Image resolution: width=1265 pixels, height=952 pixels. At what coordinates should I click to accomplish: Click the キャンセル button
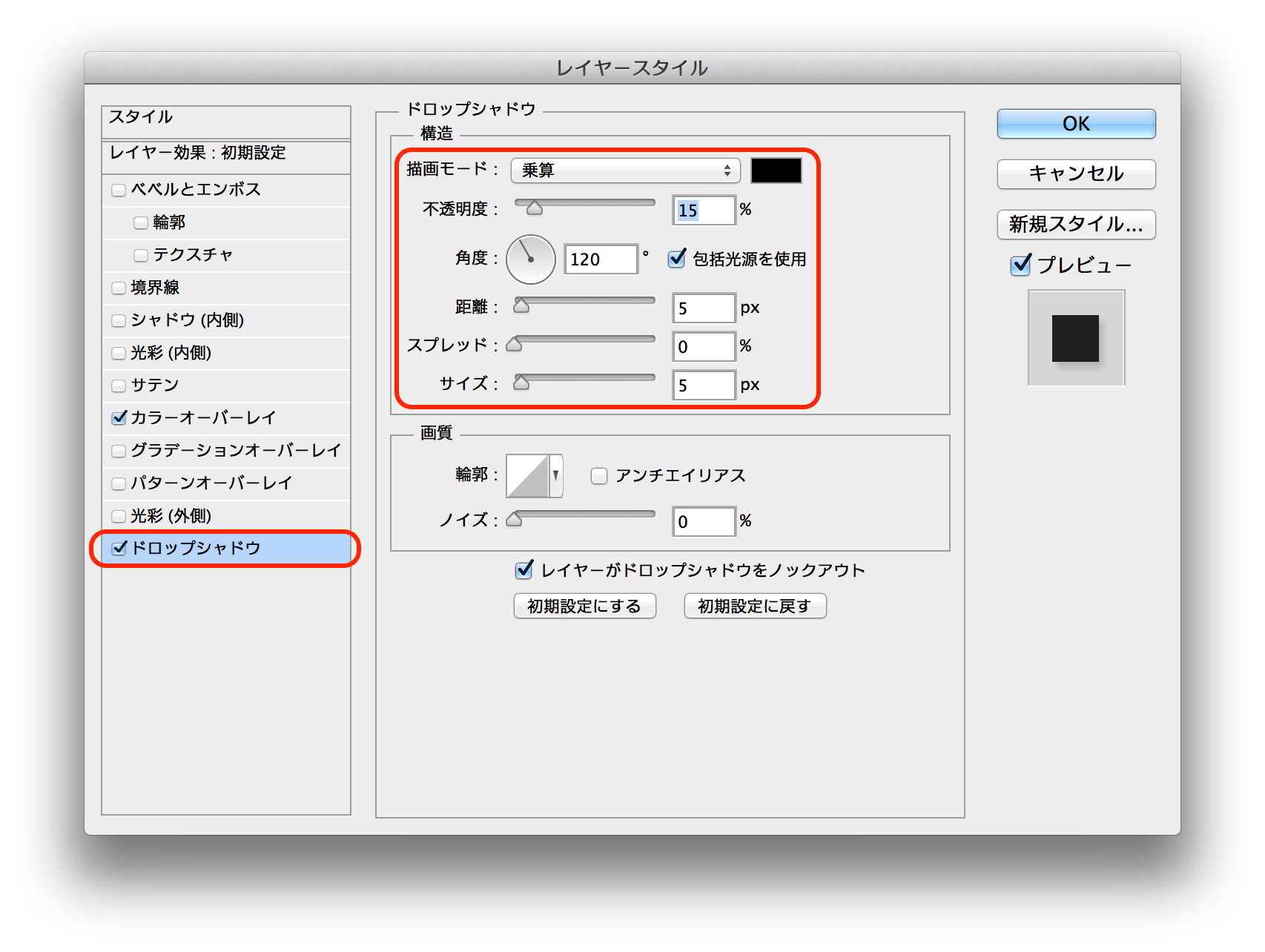(x=1076, y=174)
